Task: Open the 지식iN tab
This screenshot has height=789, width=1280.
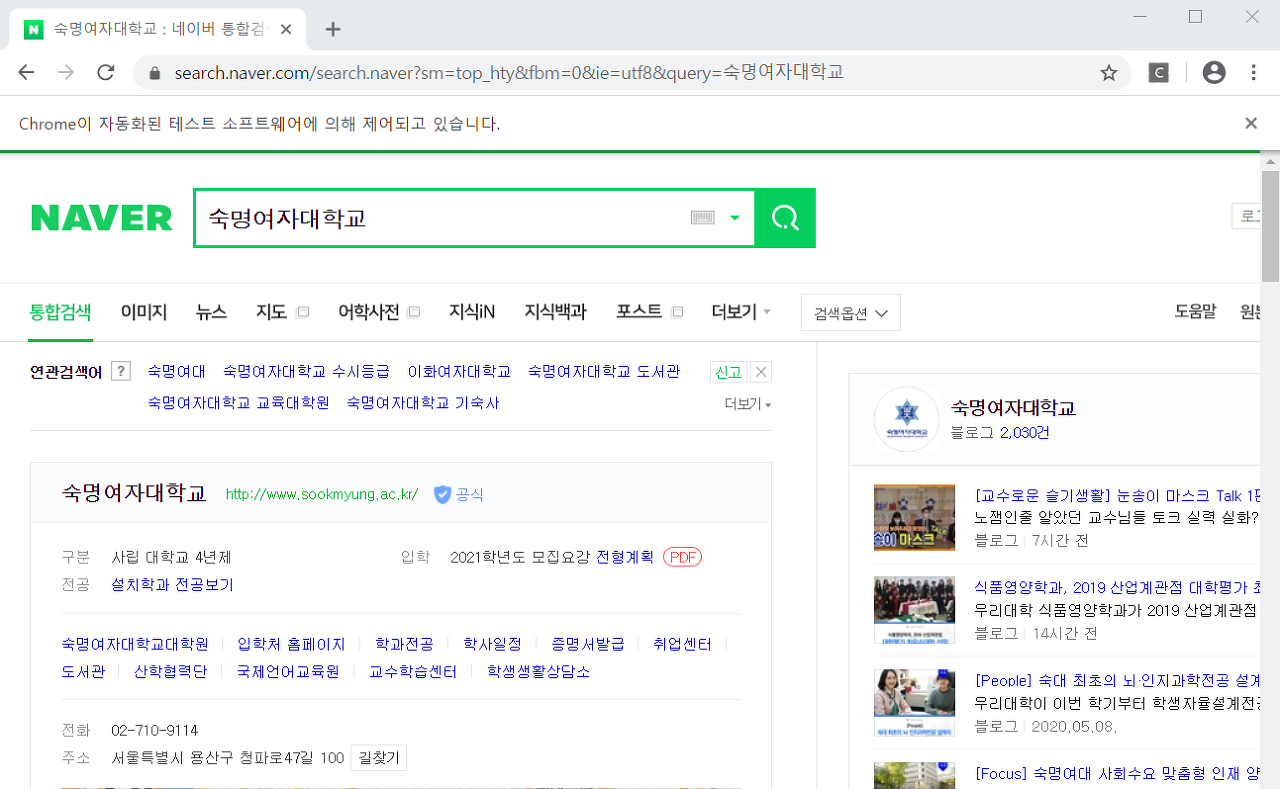Action: tap(472, 311)
